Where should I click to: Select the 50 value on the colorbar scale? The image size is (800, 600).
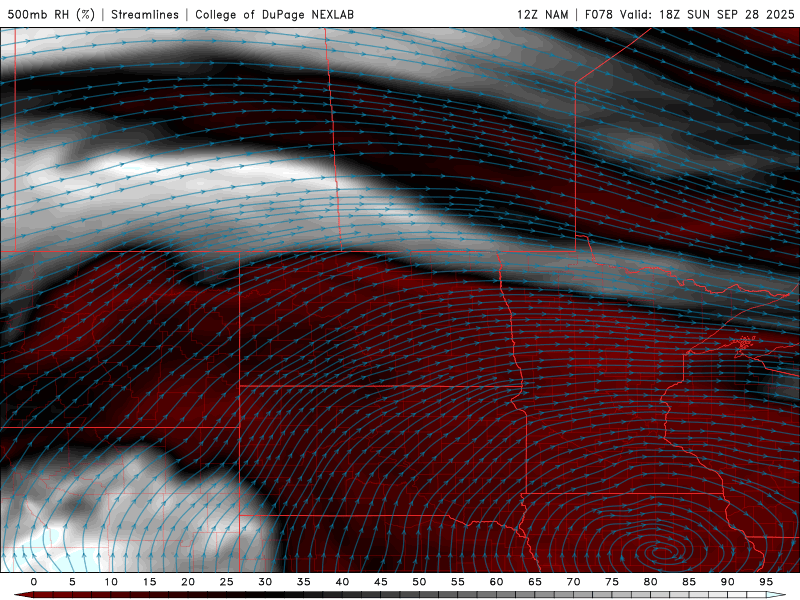pos(419,582)
